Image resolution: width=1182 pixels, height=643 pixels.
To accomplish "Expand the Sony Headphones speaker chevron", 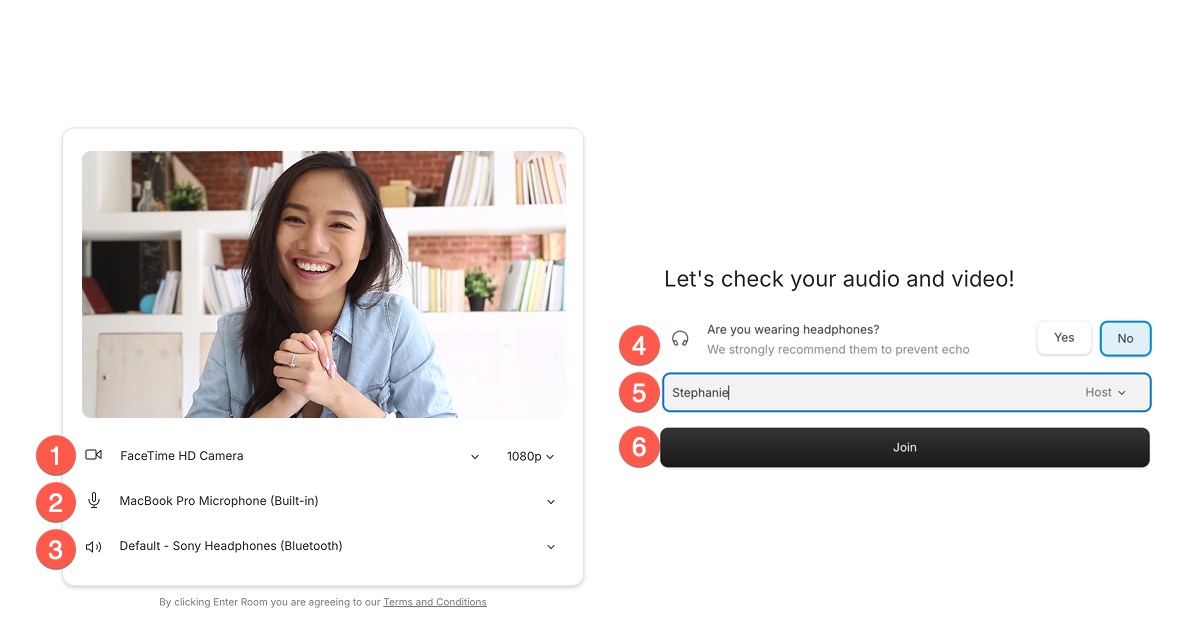I will point(550,547).
